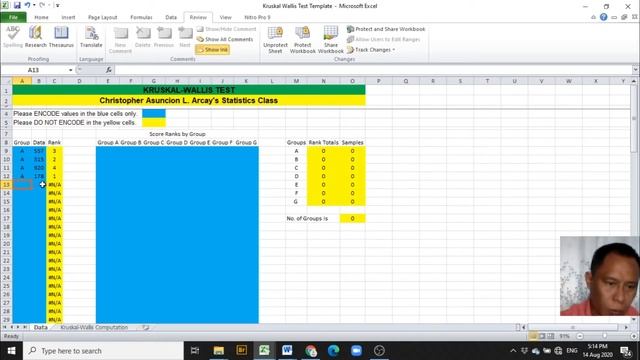This screenshot has height=360, width=640.
Task: Click the Undo arrow icon
Action: [x=27, y=5]
